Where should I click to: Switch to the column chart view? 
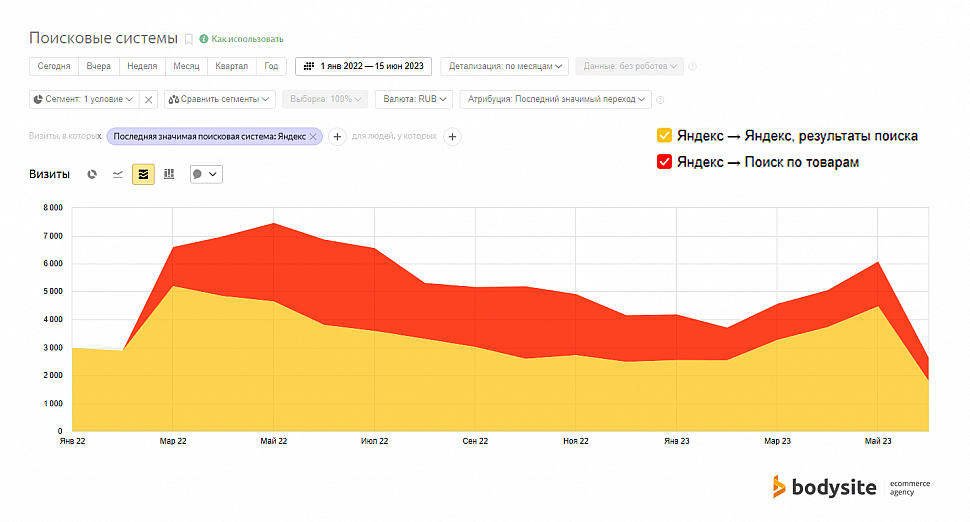[x=169, y=174]
